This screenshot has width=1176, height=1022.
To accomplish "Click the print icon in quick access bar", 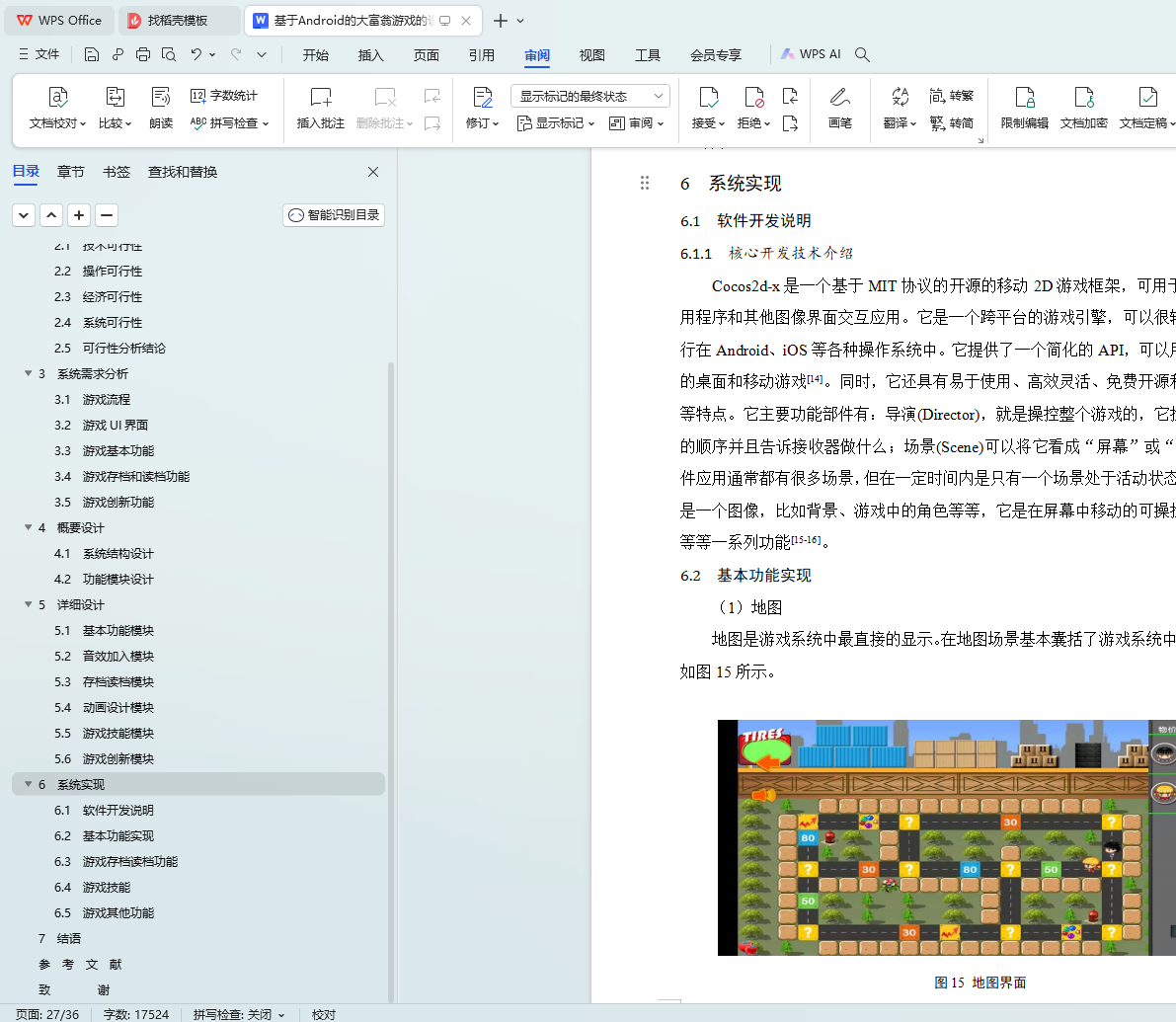I will (x=143, y=54).
